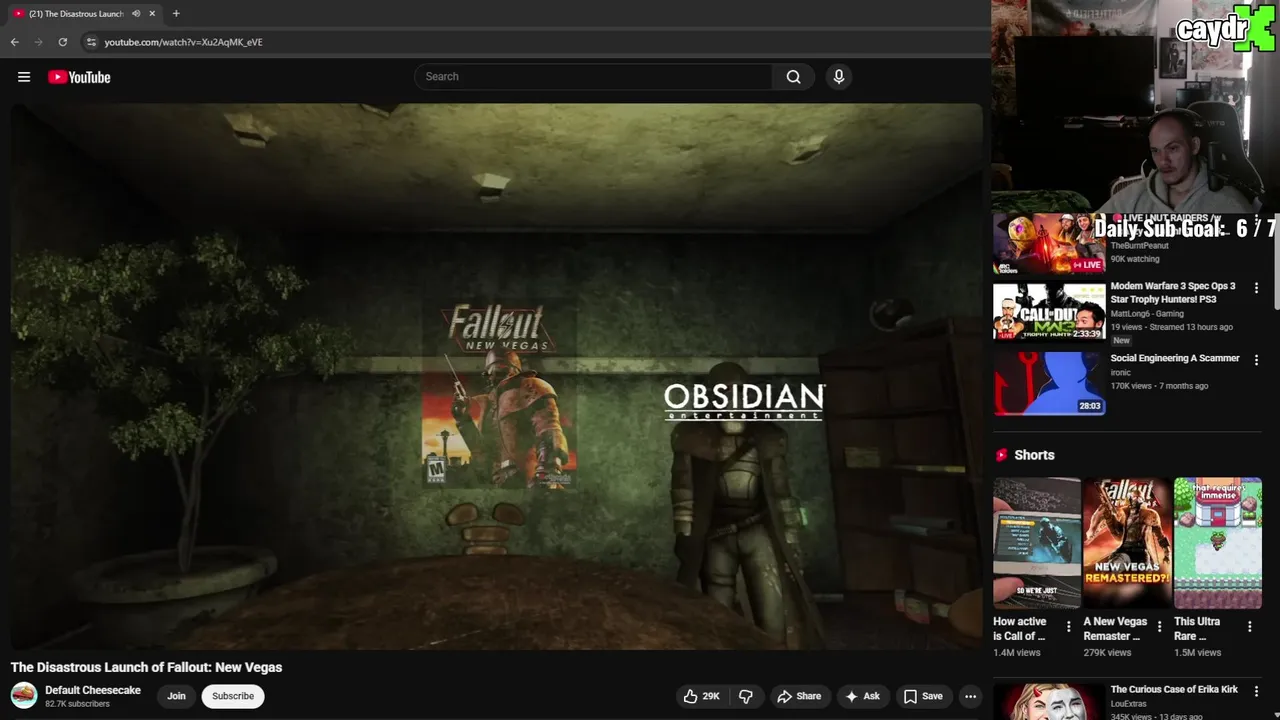The width and height of the screenshot is (1280, 720).
Task: Open options for How active is Call short
Action: pos(1068,627)
